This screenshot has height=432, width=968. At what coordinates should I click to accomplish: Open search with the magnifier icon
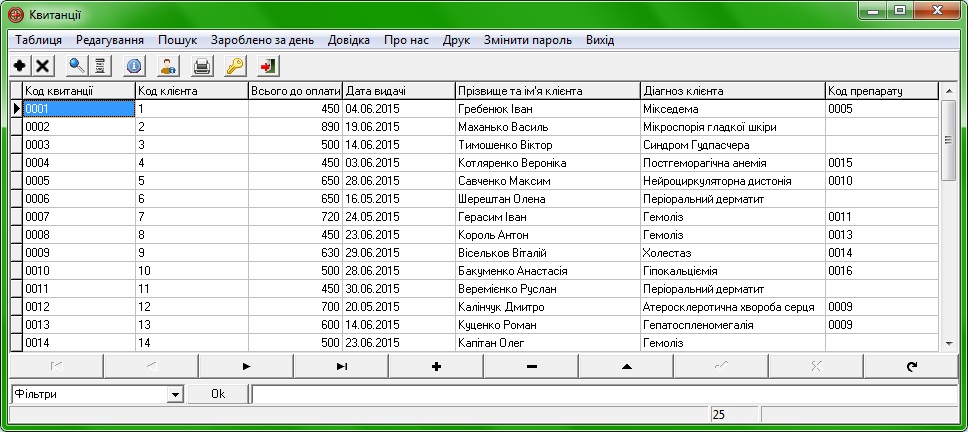[77, 65]
